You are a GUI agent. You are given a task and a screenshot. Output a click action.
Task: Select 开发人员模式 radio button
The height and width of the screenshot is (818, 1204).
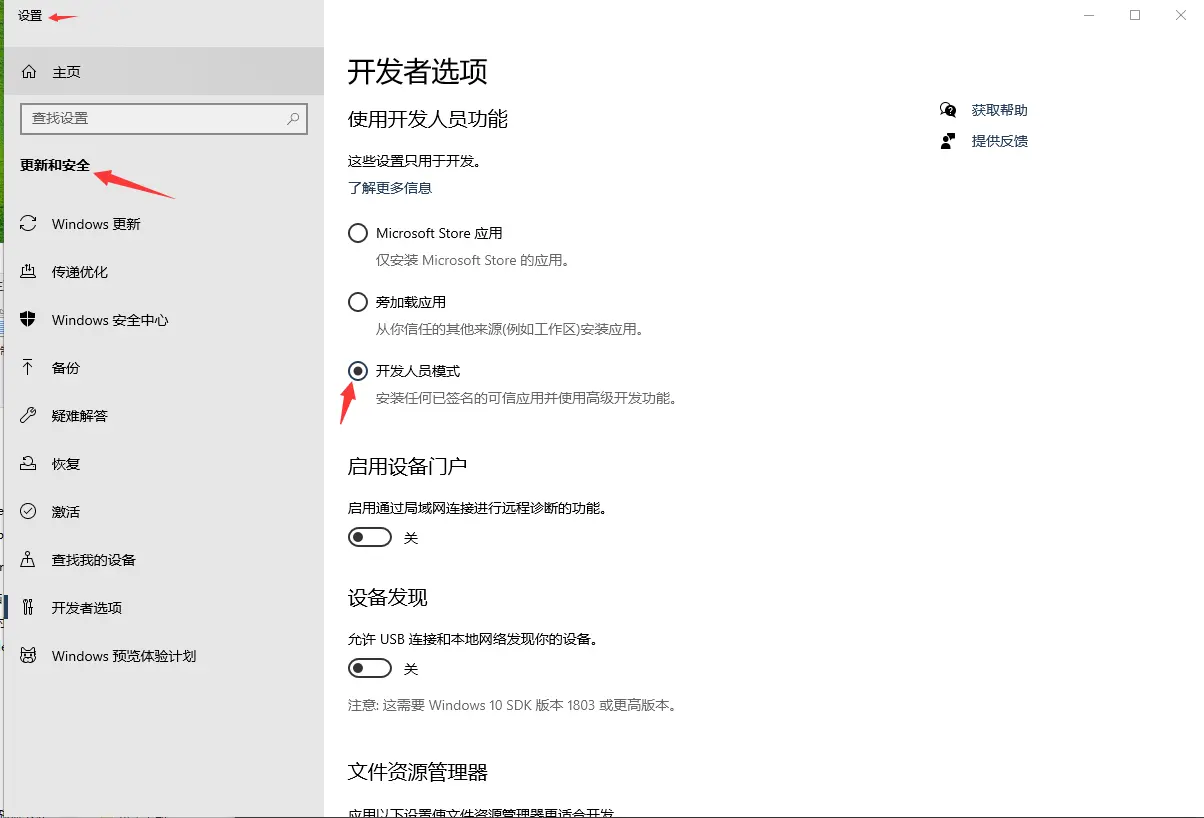coord(357,371)
